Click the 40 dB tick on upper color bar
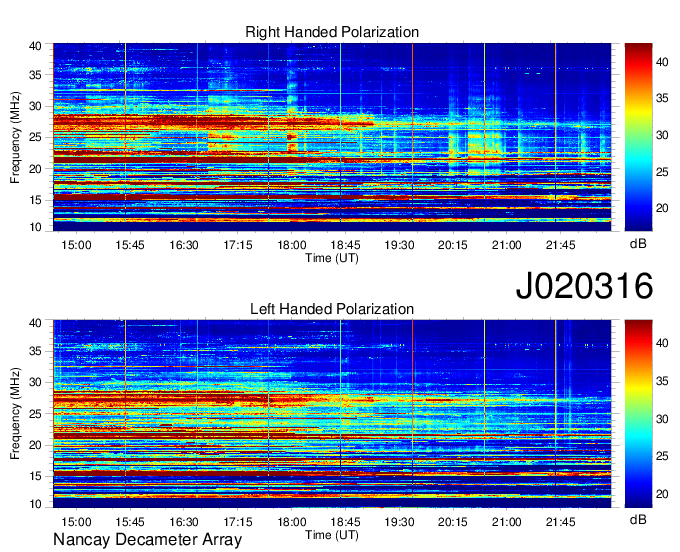680x552 pixels. 662,62
